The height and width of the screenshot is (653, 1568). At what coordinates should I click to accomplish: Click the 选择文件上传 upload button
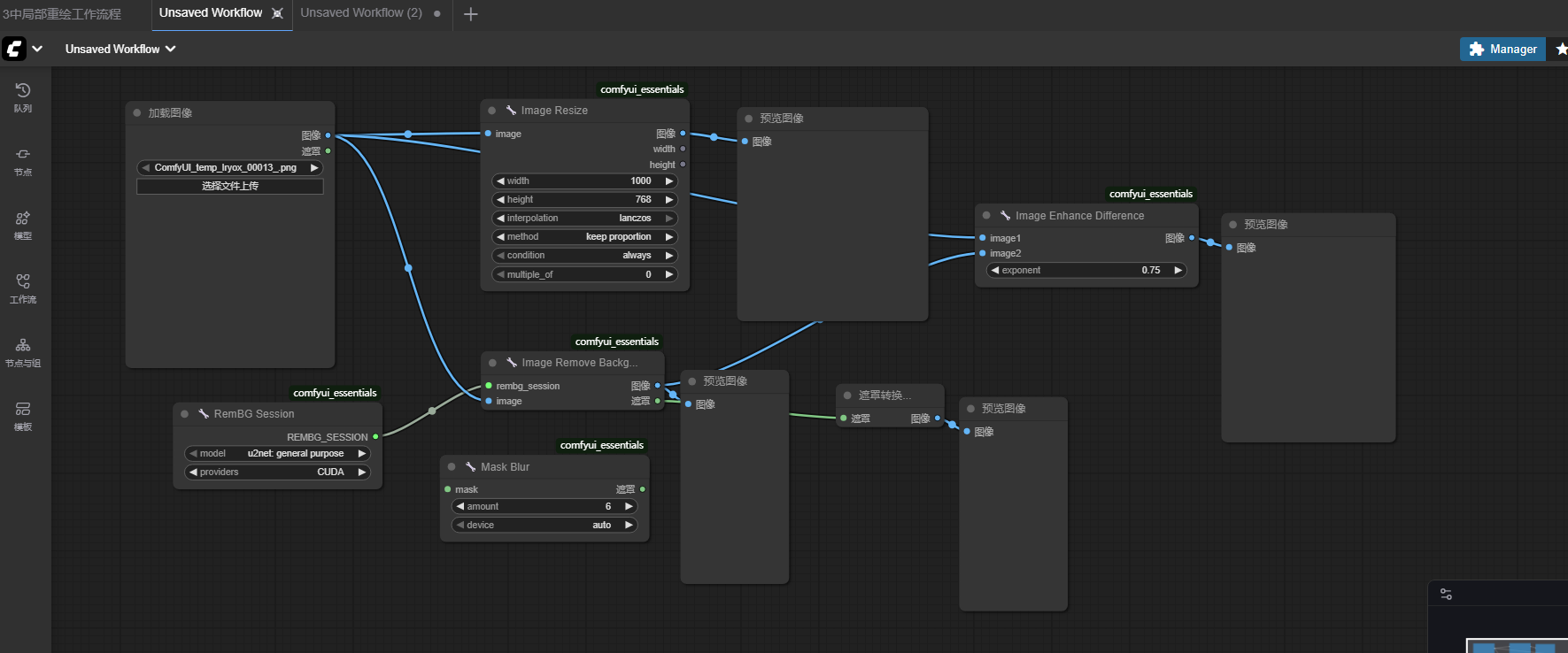pos(230,187)
